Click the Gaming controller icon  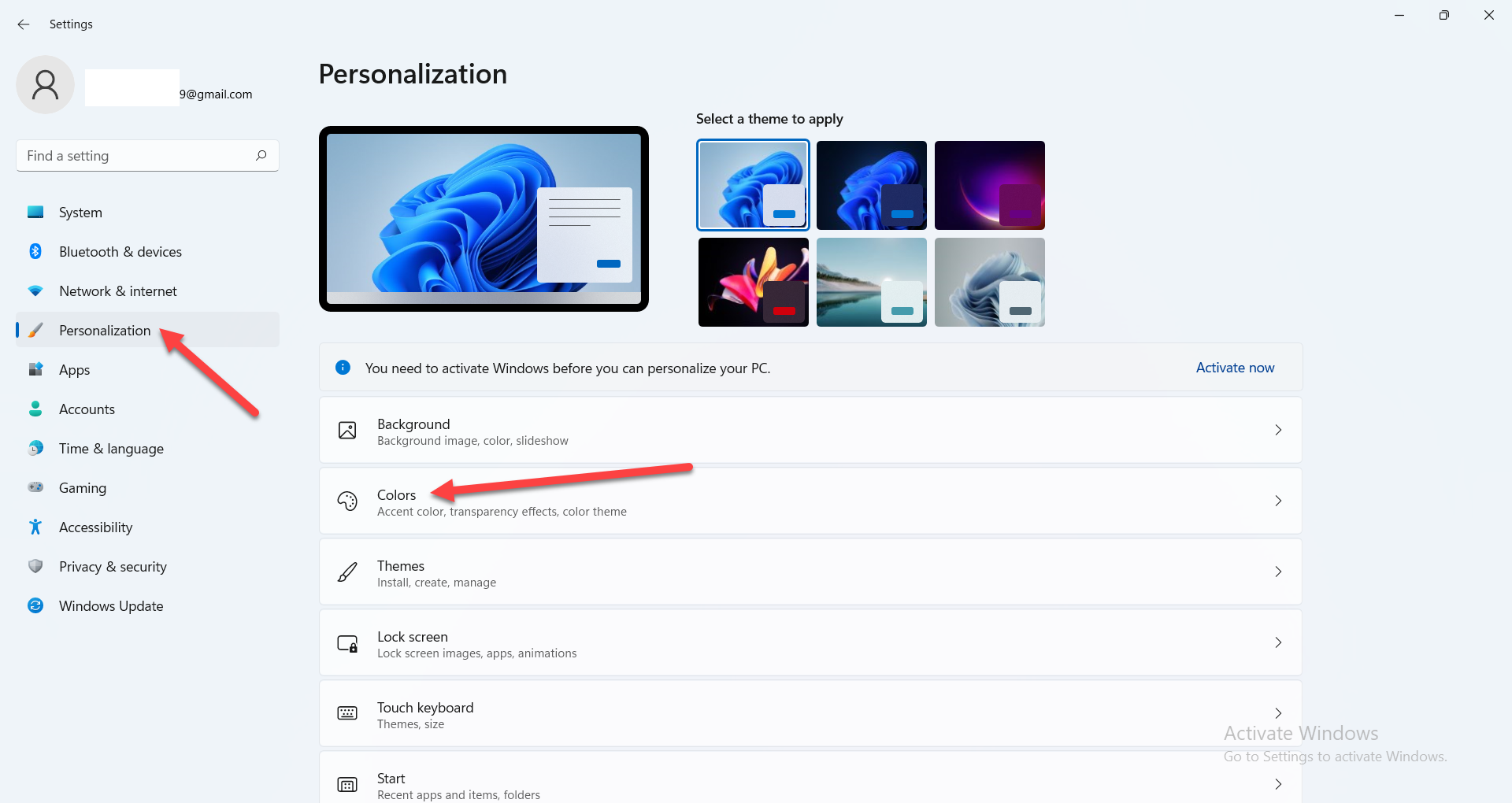tap(35, 488)
